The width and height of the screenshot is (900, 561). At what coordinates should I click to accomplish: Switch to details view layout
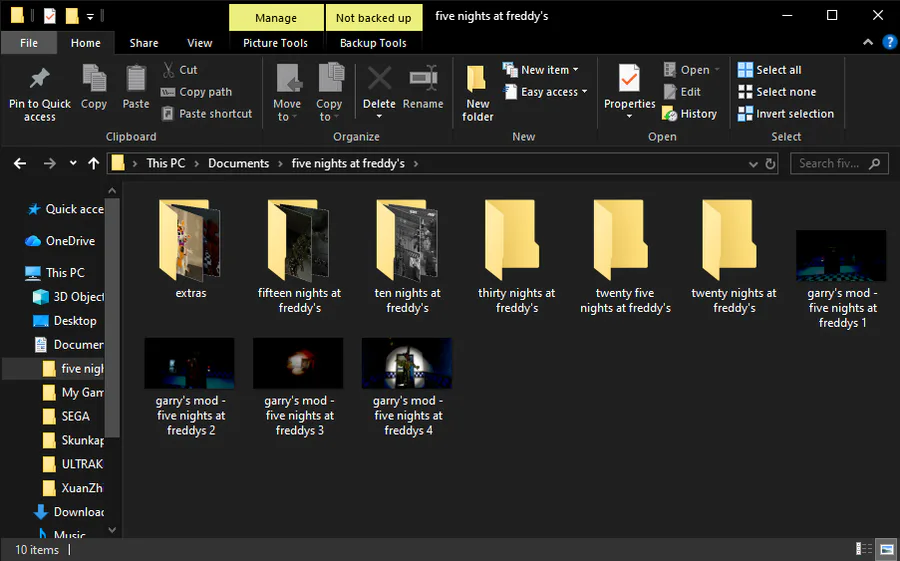click(864, 550)
